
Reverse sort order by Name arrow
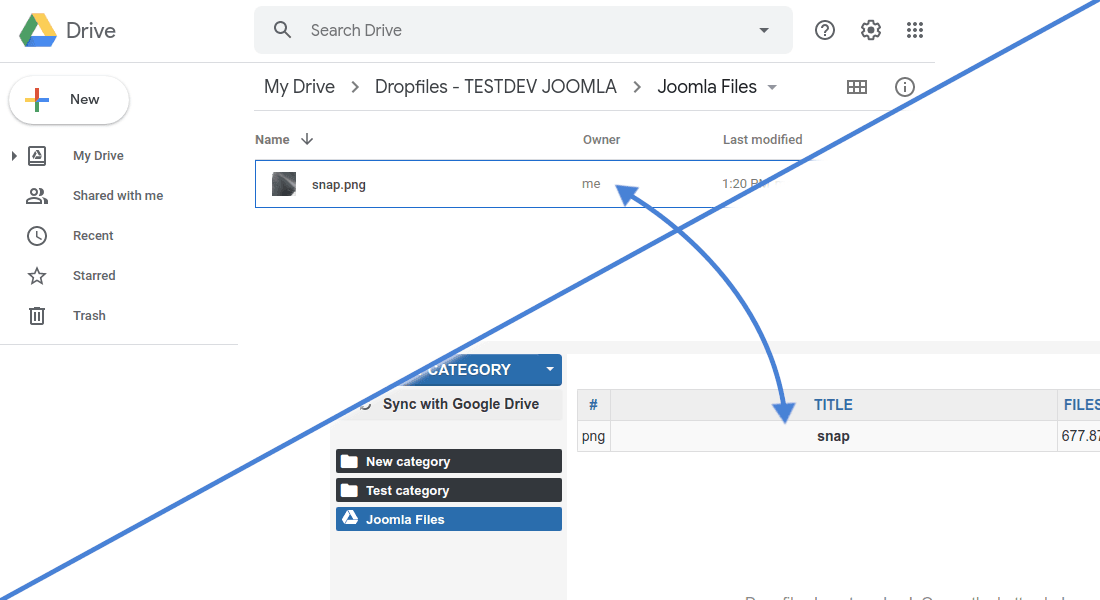point(307,140)
